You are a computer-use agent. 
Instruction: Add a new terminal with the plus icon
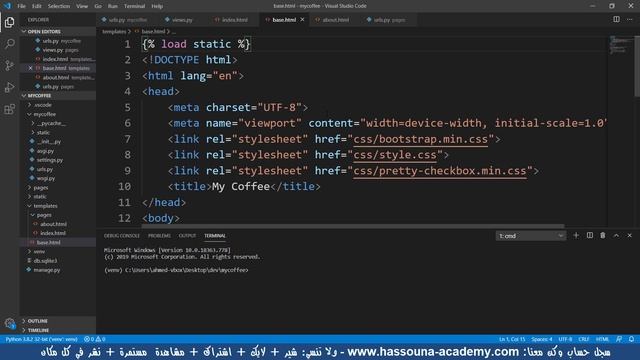(576, 236)
